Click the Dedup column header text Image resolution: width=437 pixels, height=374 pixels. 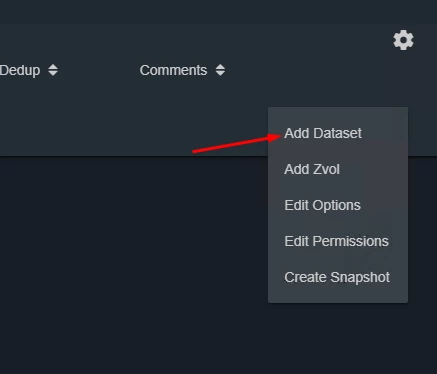coord(20,70)
